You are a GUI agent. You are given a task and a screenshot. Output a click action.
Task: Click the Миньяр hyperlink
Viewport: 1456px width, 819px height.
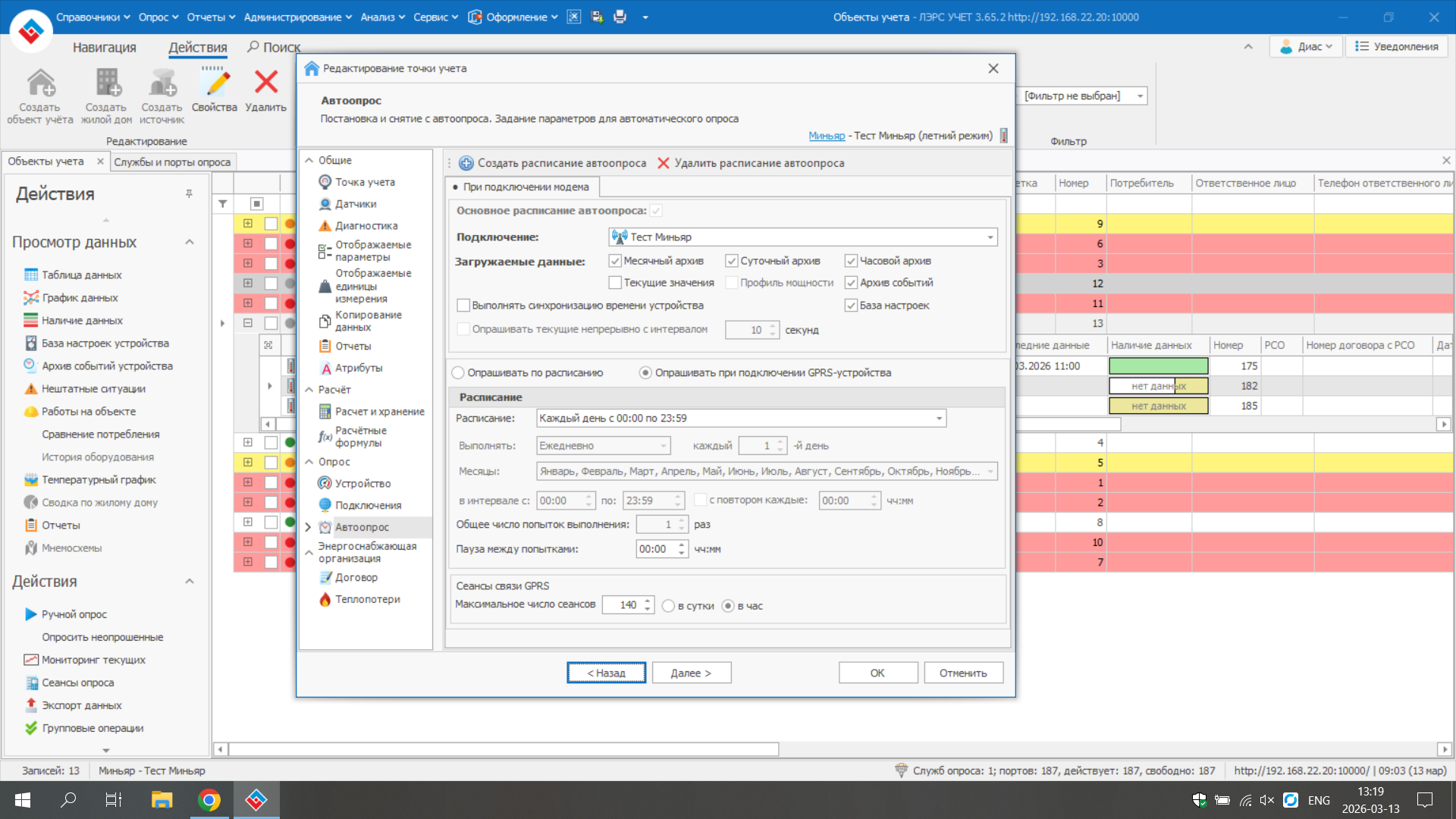[x=826, y=136]
